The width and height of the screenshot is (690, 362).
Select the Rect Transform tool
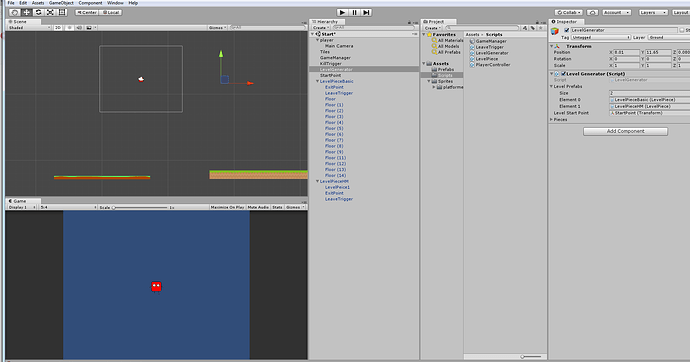click(62, 12)
